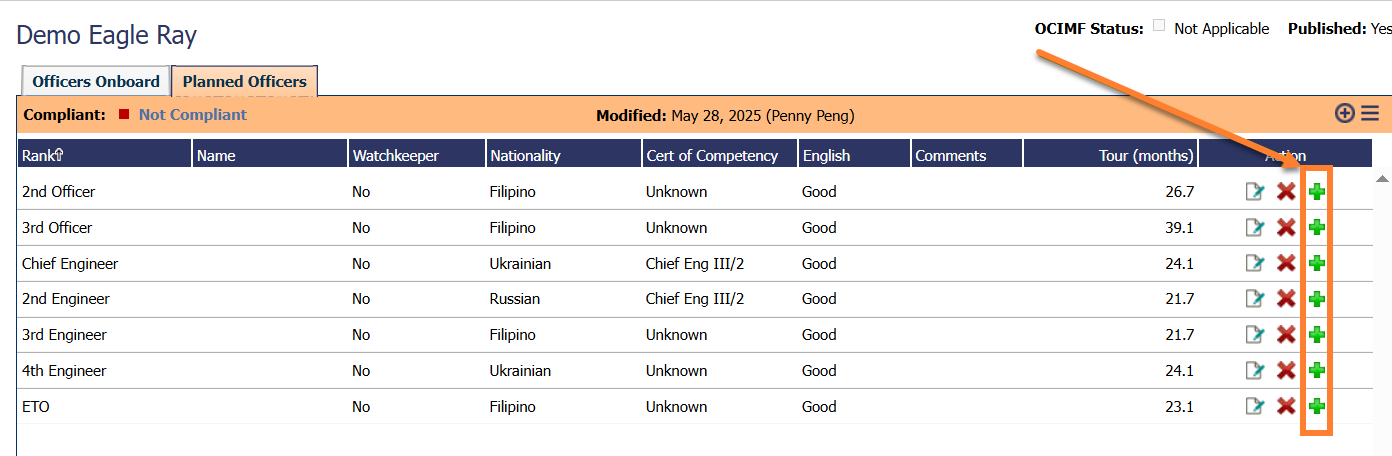Click the circled plus icon in header
Image resolution: width=1392 pixels, height=456 pixels.
1345,114
